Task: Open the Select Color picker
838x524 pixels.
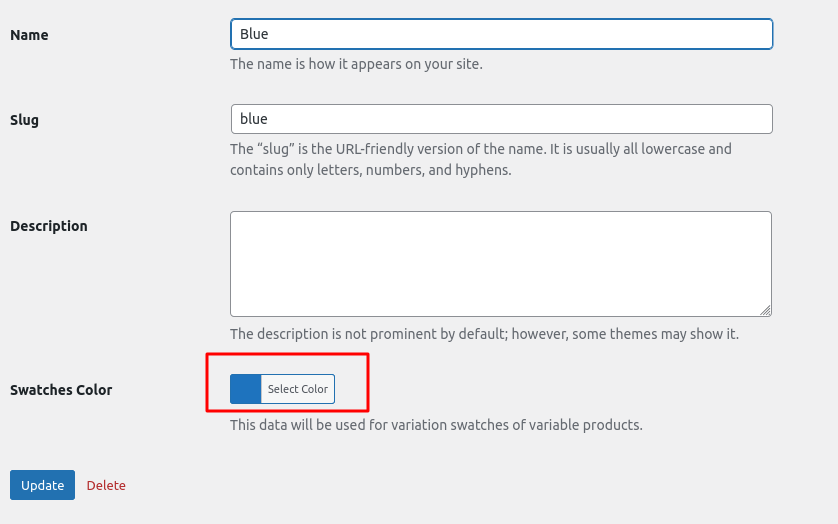Action: click(297, 389)
